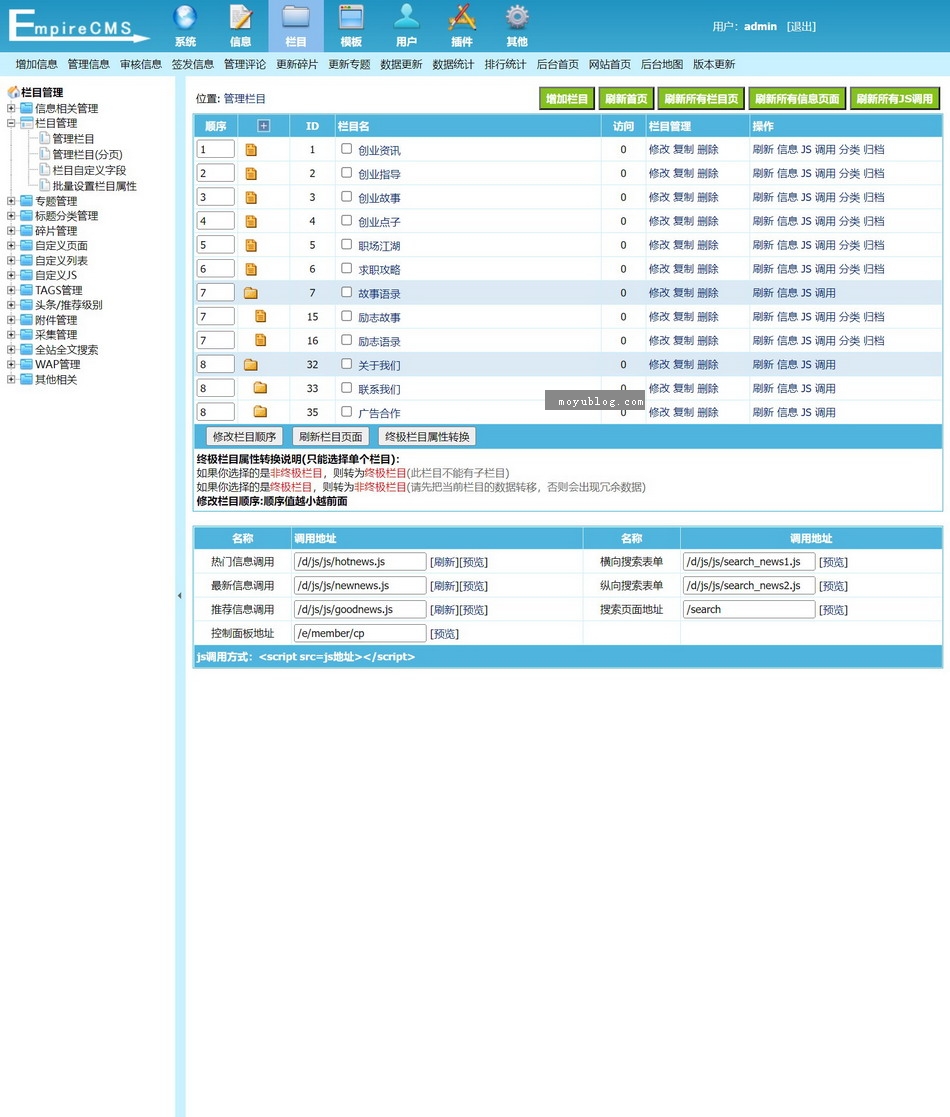The height and width of the screenshot is (1117, 950).
Task: Click the 修改栏目顺序 button
Action: (x=244, y=437)
